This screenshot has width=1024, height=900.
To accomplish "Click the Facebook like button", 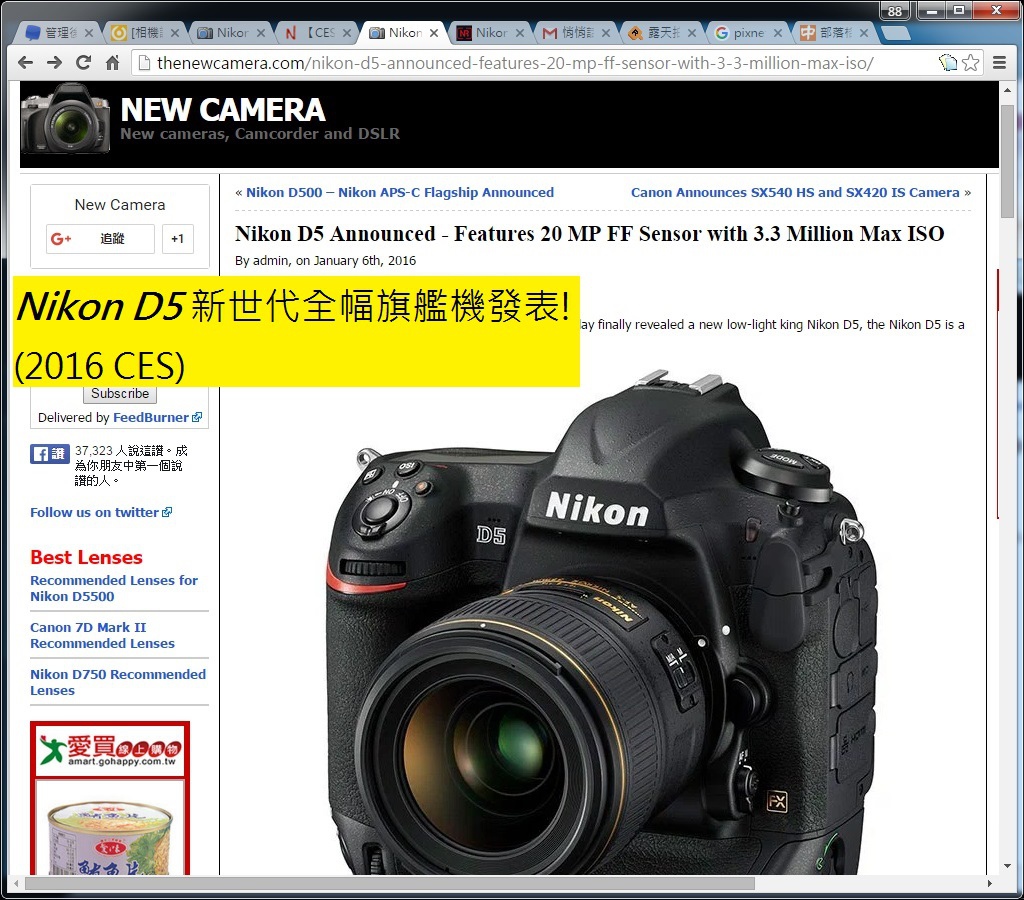I will coord(50,453).
